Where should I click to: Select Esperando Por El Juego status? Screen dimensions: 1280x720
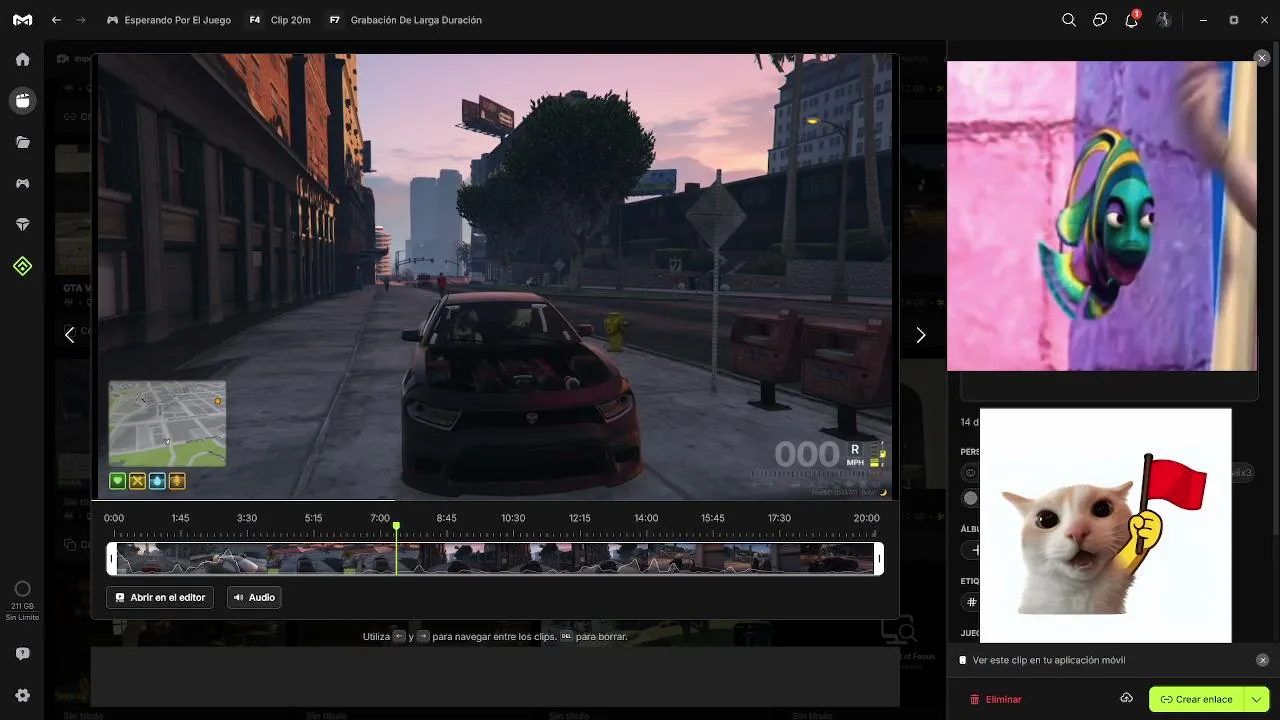point(168,20)
